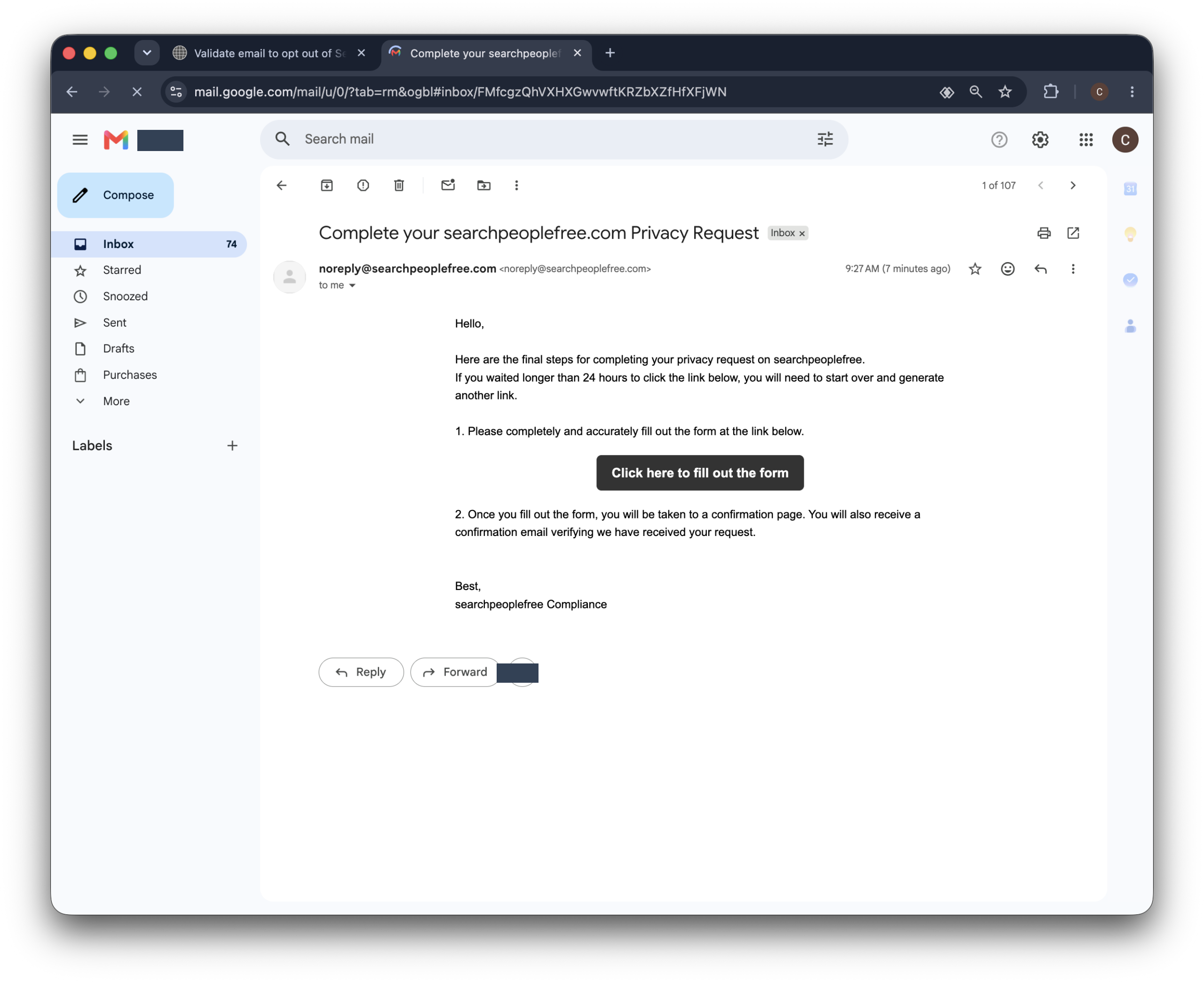Click here to fill out the form
This screenshot has height=982, width=1204.
tap(699, 473)
